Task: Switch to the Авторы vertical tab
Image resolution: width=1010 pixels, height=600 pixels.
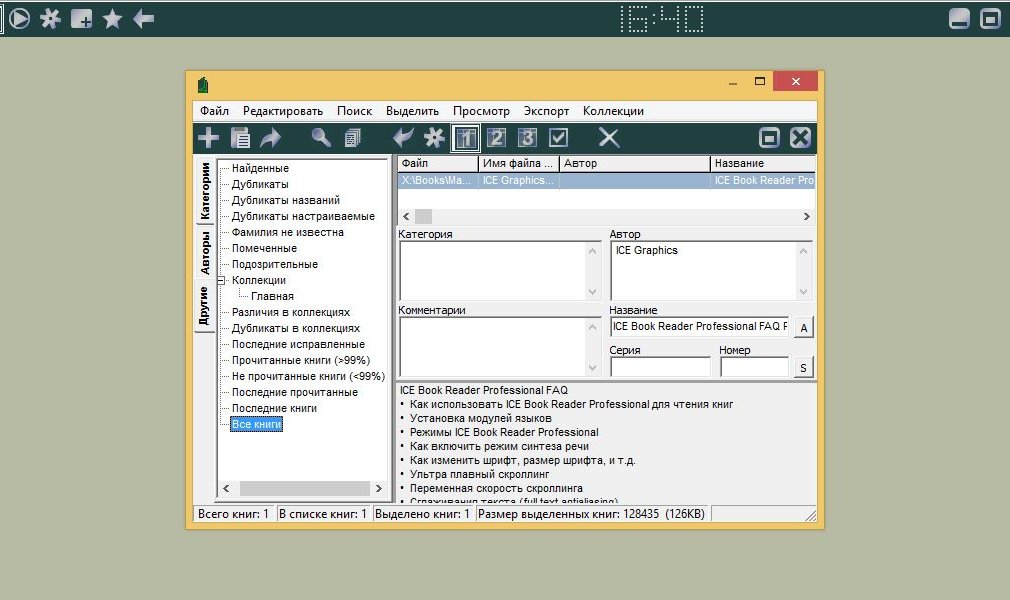Action: pyautogui.click(x=205, y=253)
